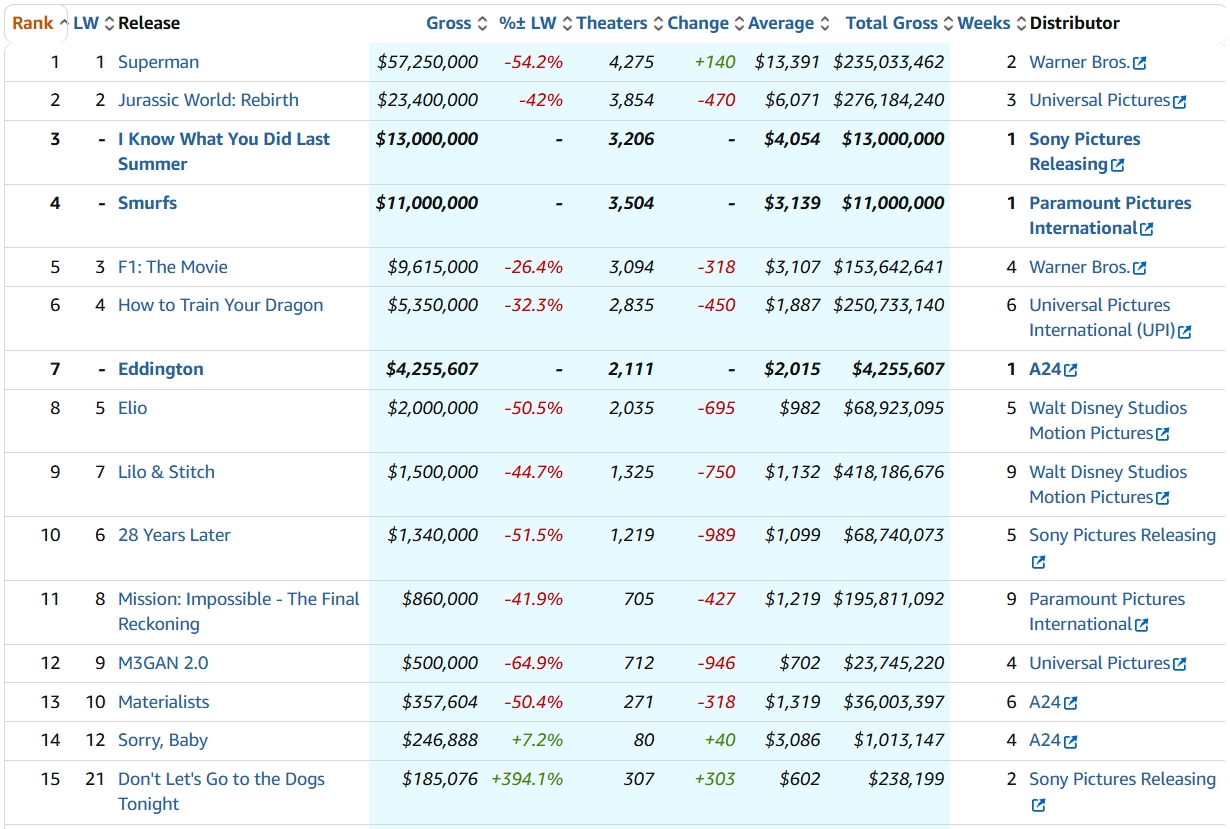The width and height of the screenshot is (1230, 829).
Task: View the Sorry, Baby release page
Action: [x=163, y=740]
